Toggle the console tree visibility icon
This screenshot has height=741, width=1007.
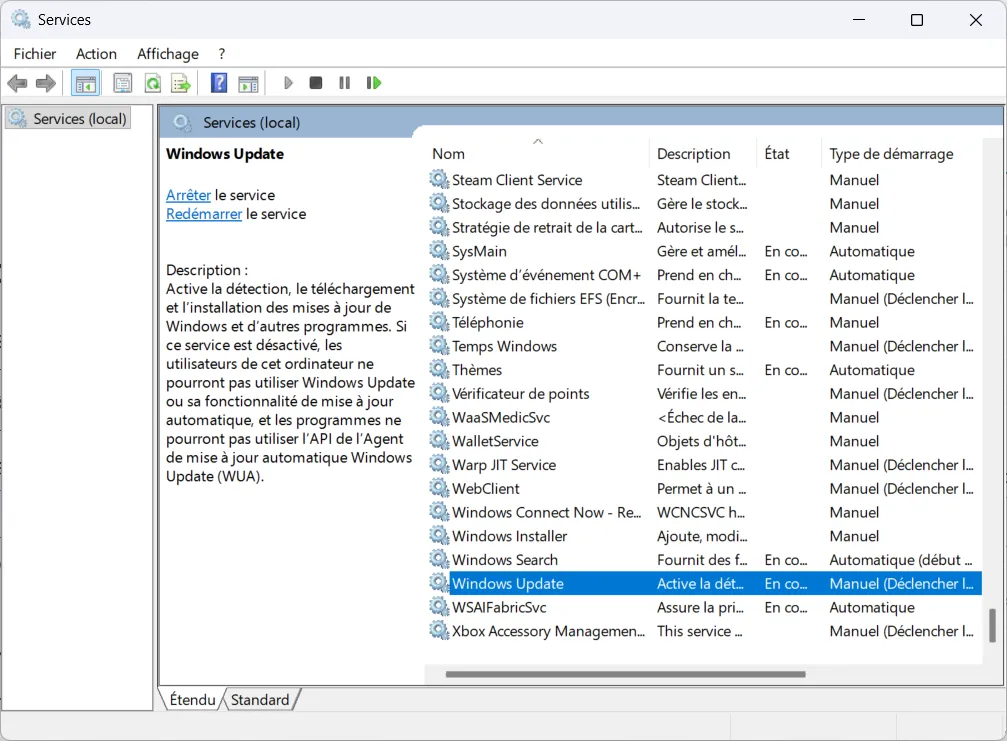85,82
